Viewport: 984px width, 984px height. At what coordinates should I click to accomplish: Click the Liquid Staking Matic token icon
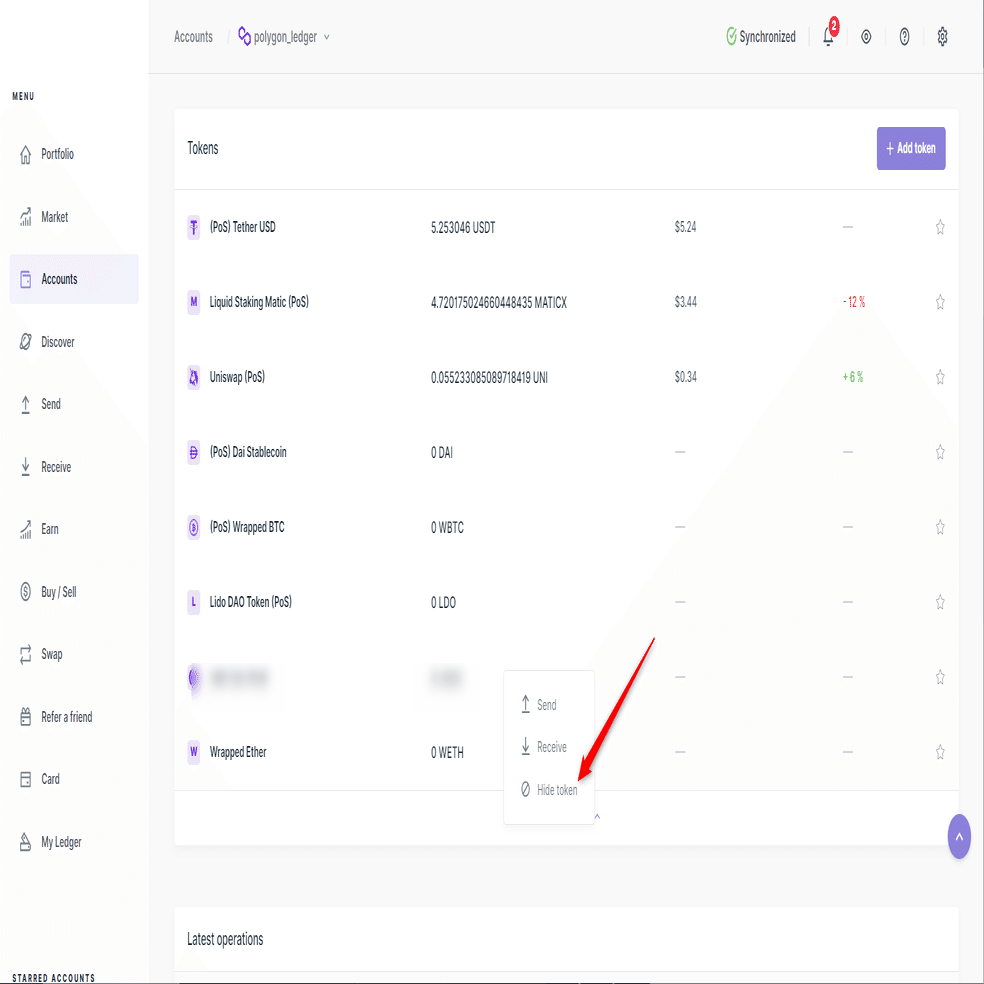(x=194, y=302)
